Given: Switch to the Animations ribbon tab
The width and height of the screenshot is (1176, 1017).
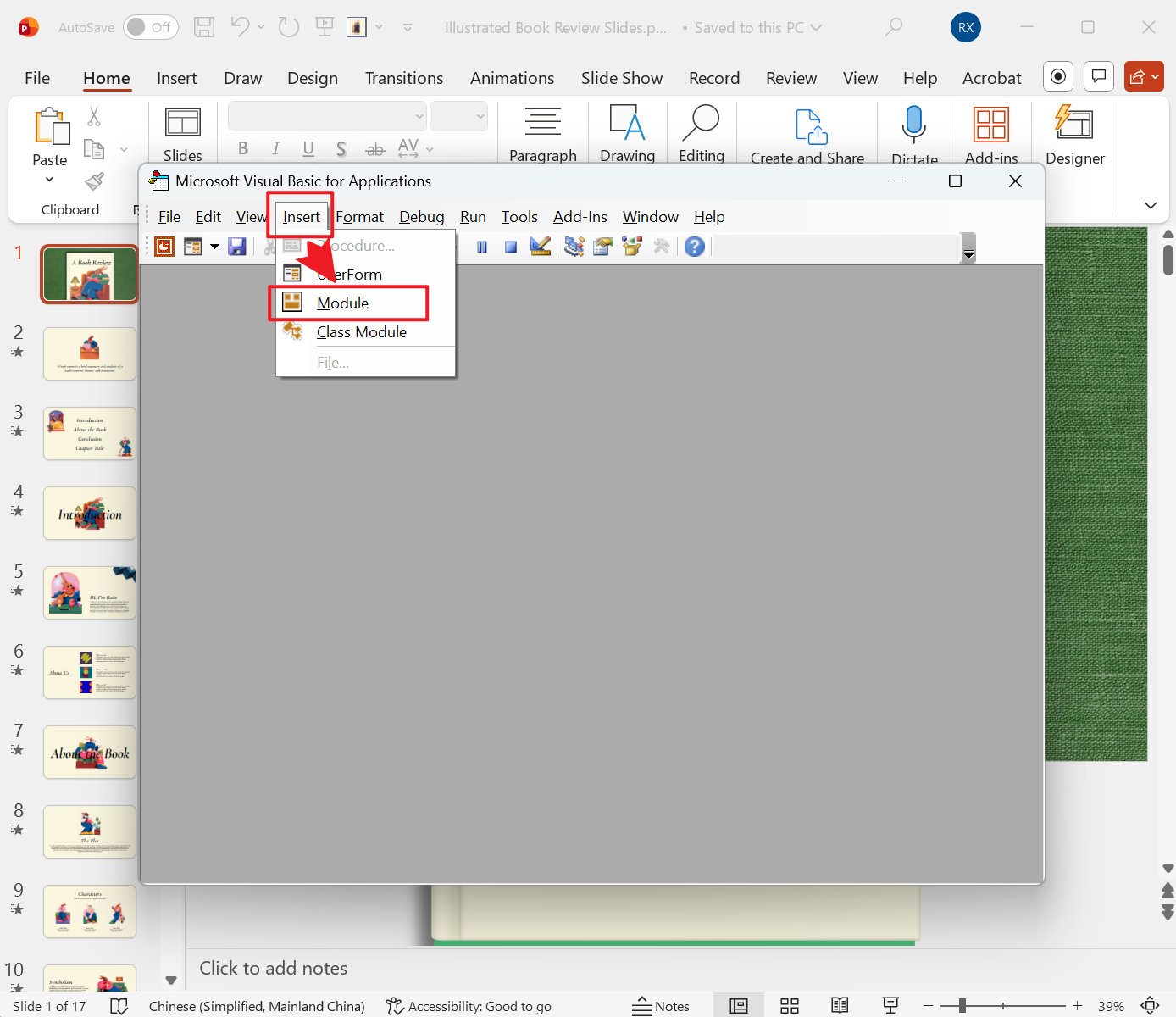Looking at the screenshot, I should pos(512,78).
